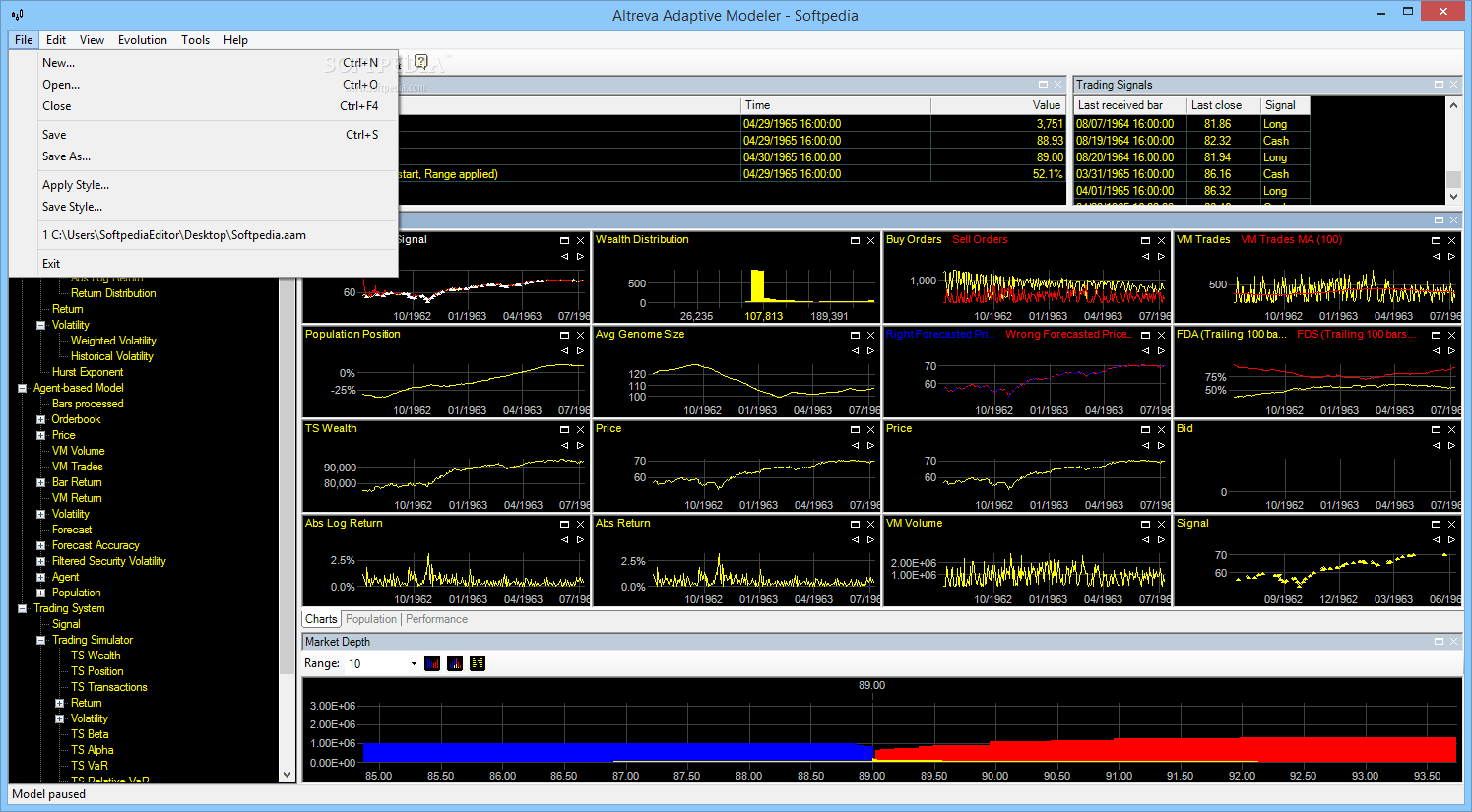This screenshot has width=1472, height=812.
Task: Switch to the Population tab
Action: point(371,619)
